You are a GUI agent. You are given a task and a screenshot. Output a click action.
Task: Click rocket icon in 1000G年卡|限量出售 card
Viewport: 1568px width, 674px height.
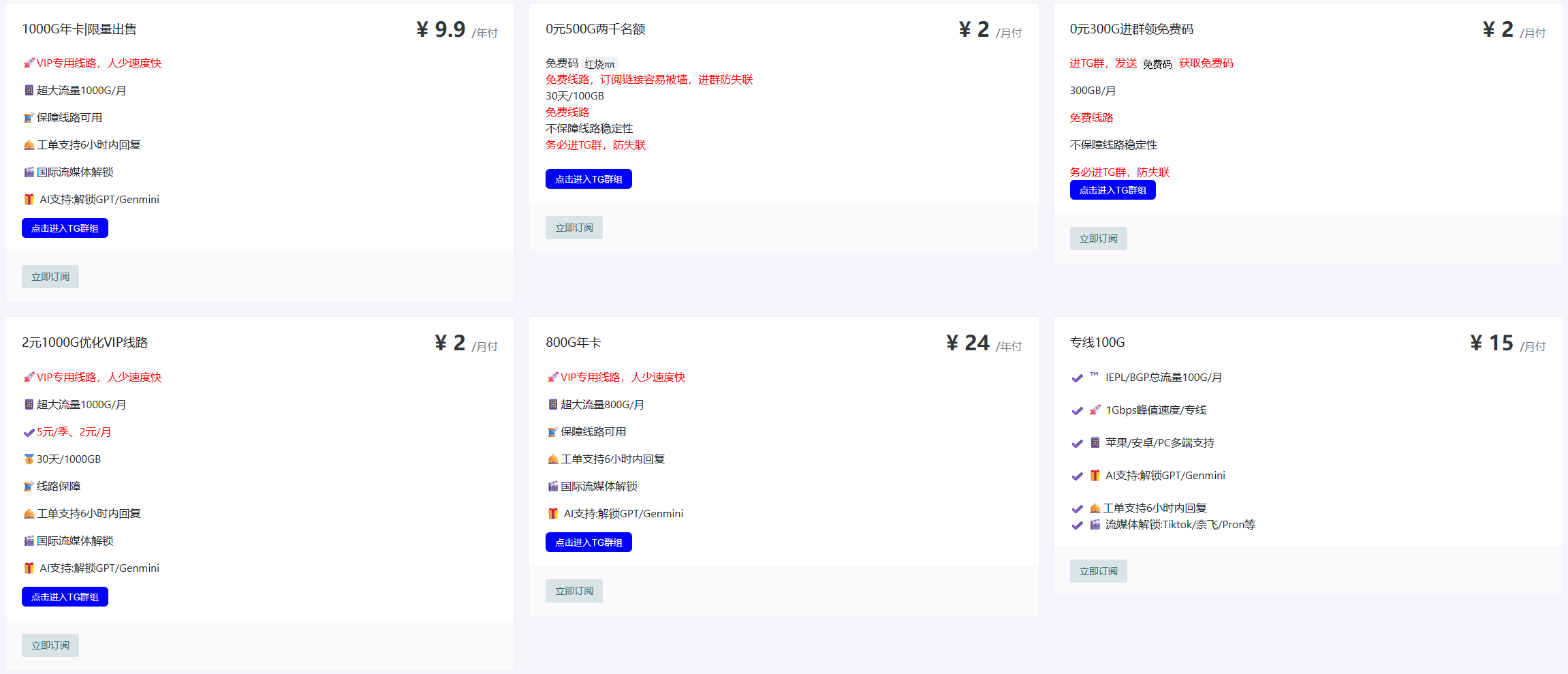29,63
